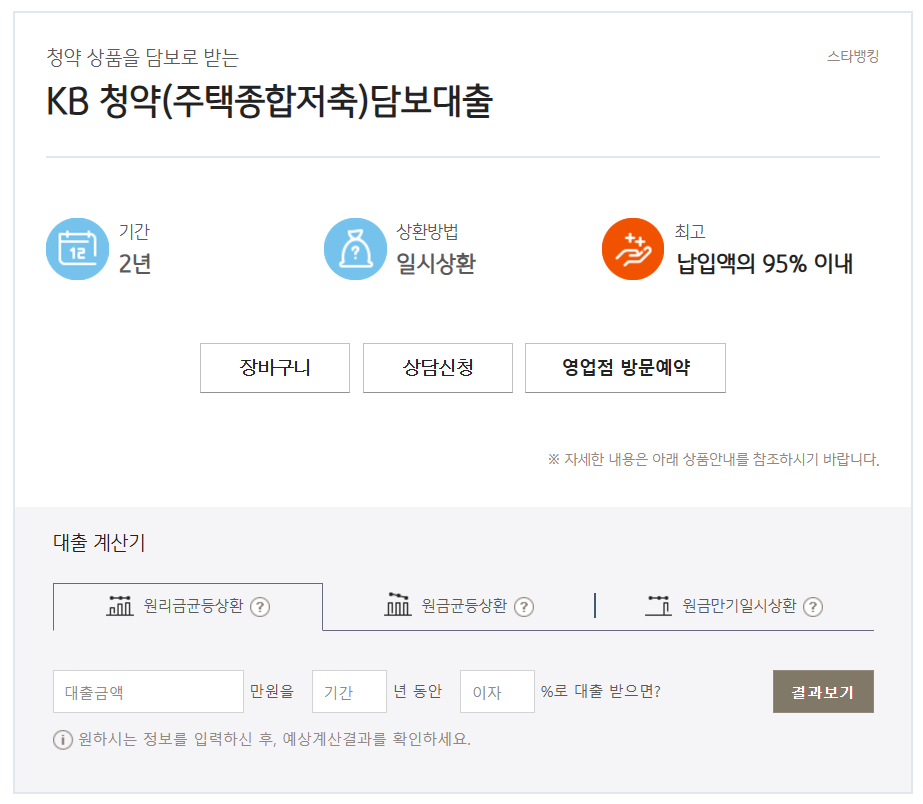Click the title KB 청약(주택종합저축)담보대출
This screenshot has width=923, height=804.
[269, 101]
